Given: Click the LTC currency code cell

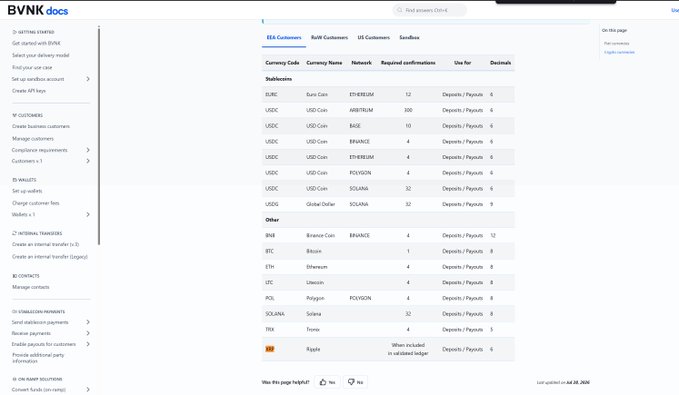Looking at the screenshot, I should pyautogui.click(x=269, y=283).
